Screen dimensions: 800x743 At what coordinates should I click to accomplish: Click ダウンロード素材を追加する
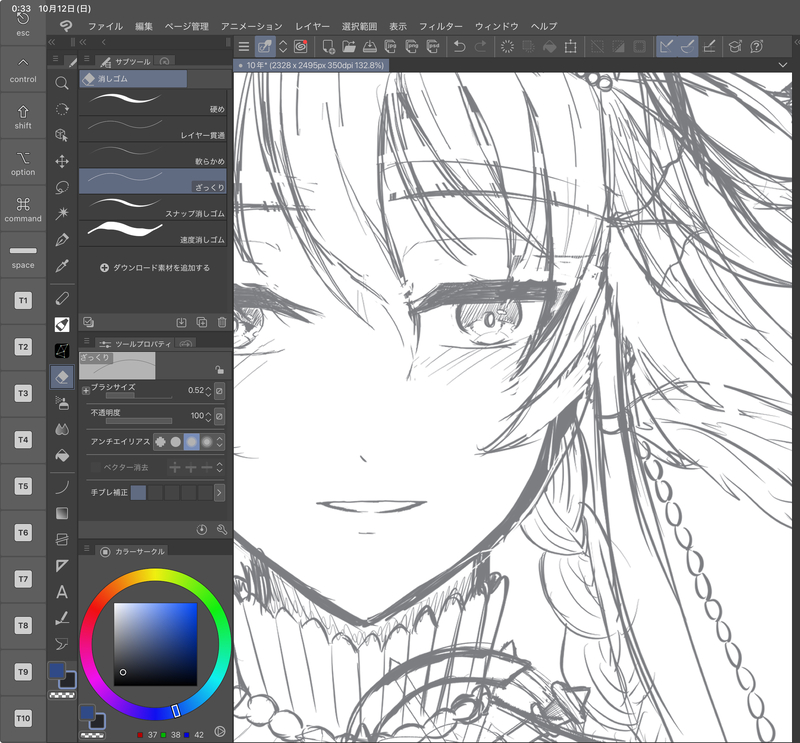point(155,267)
